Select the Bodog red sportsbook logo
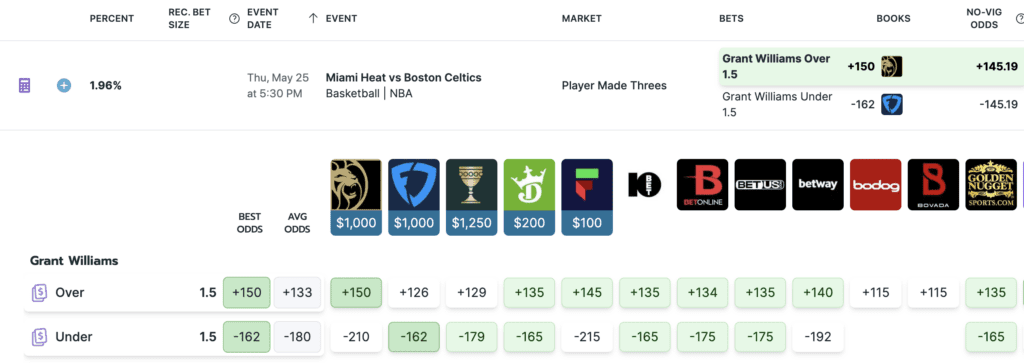 (876, 185)
